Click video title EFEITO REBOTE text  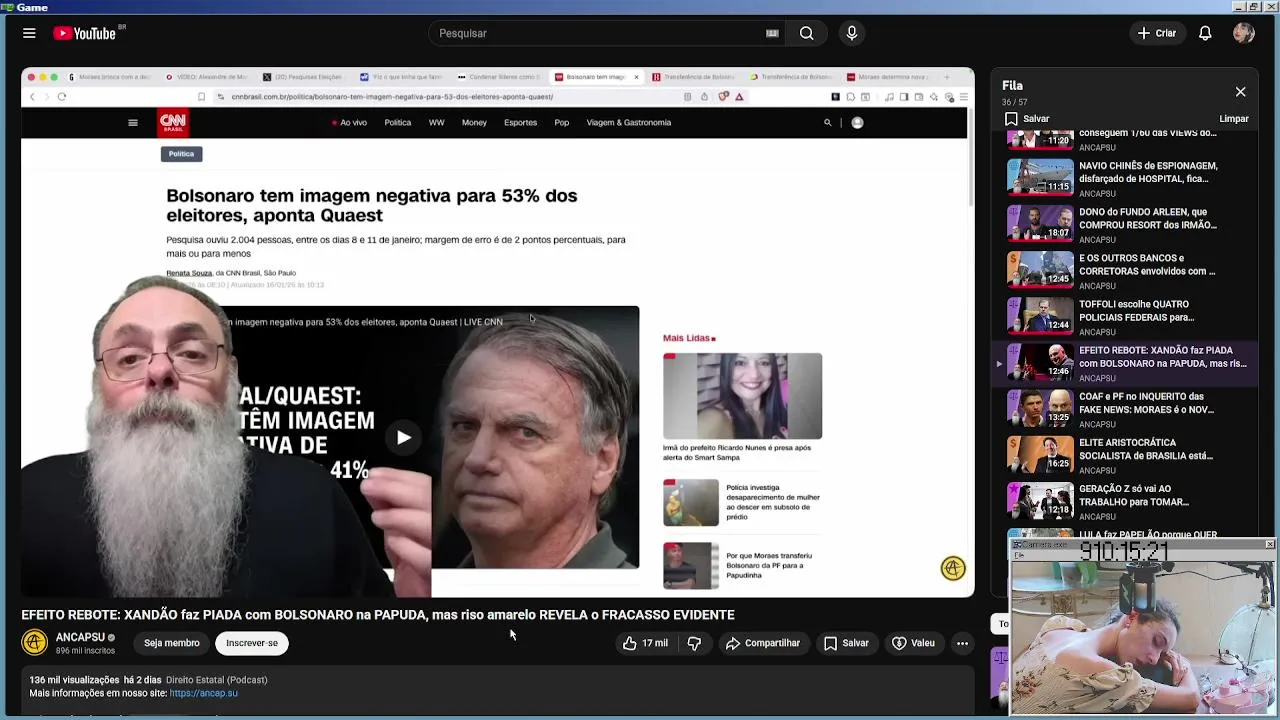[378, 615]
